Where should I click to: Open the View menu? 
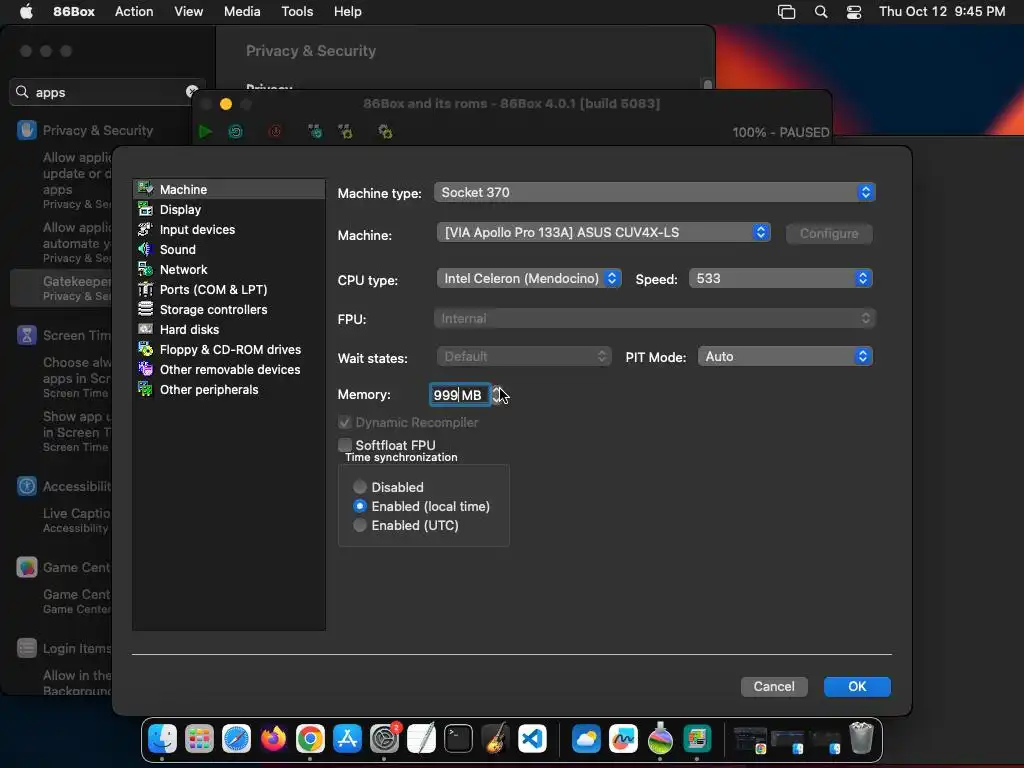point(188,11)
